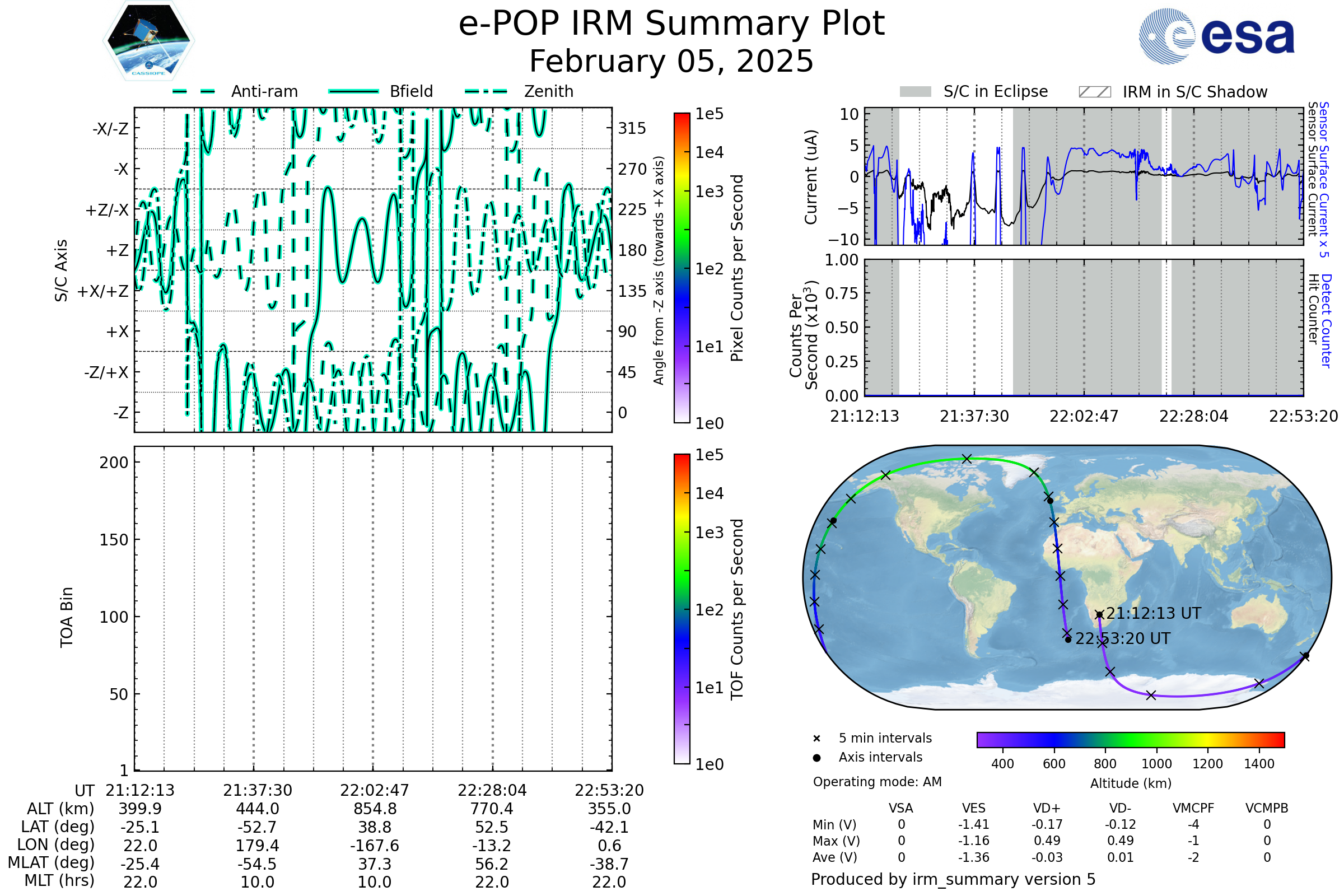Click the IRM in S/C Shadow hatched patch
The image size is (1344, 896).
[x=1094, y=92]
